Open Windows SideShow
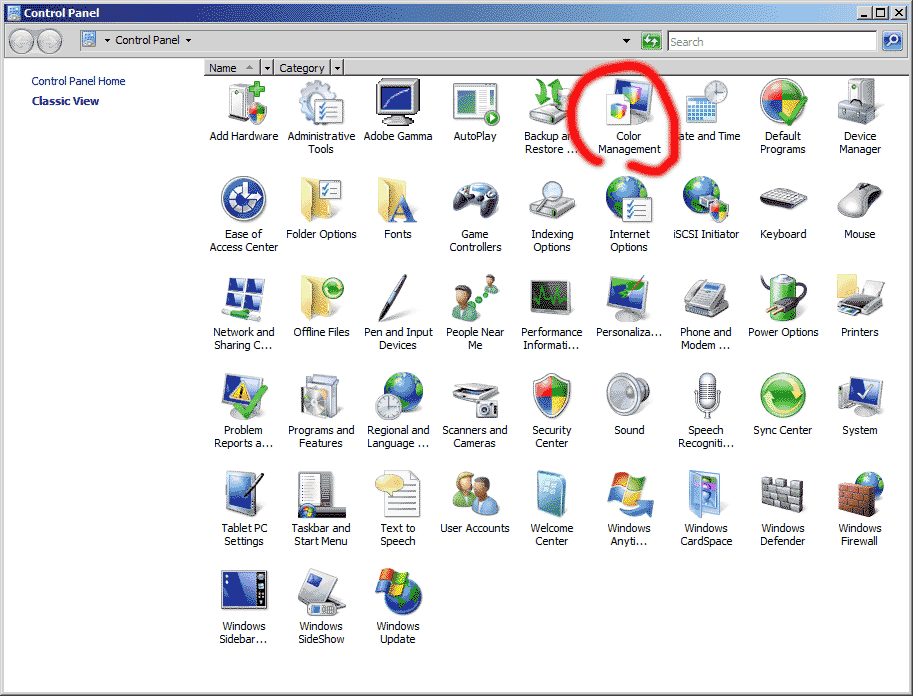The height and width of the screenshot is (696, 913). [x=321, y=606]
